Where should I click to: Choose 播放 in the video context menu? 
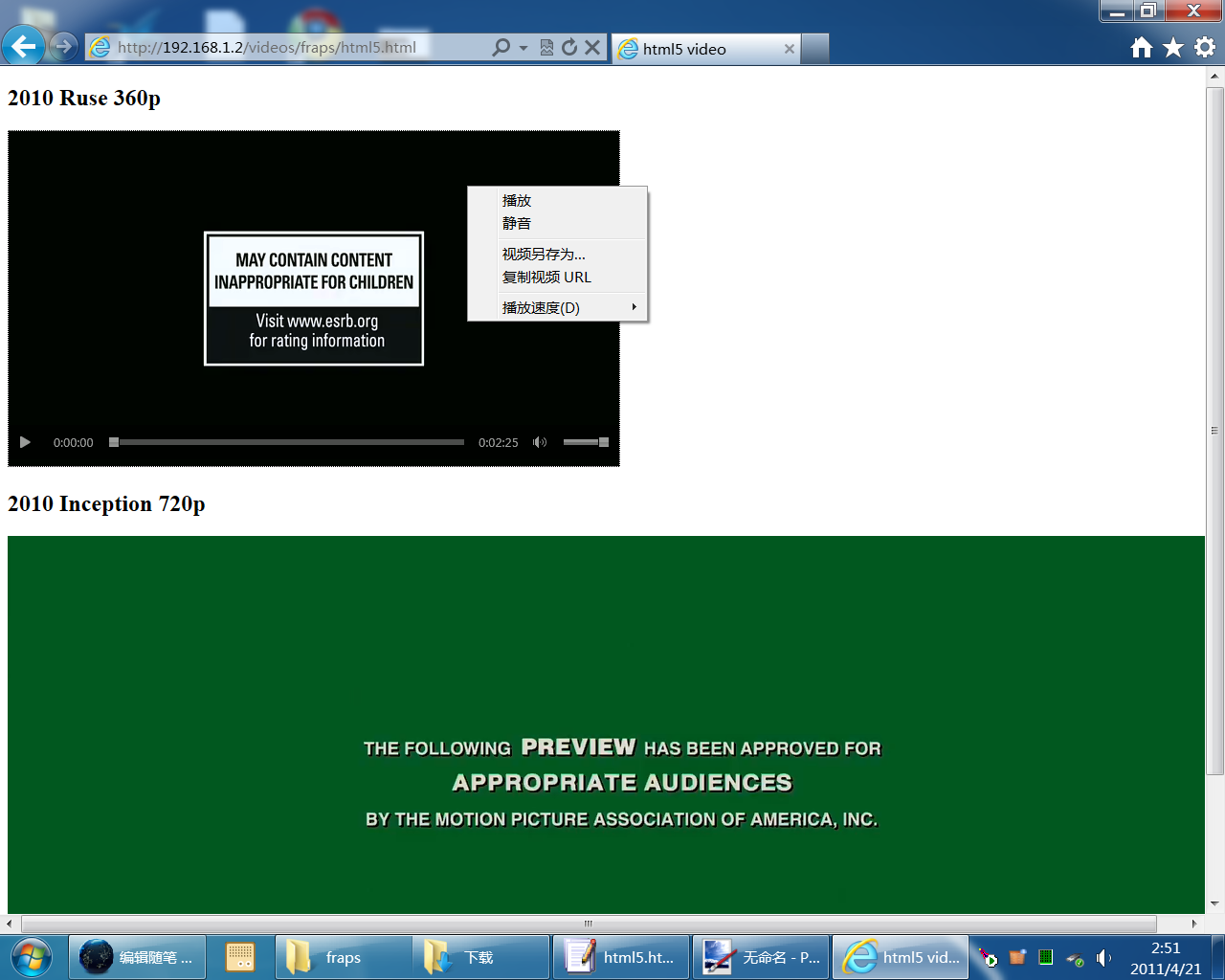click(557, 200)
